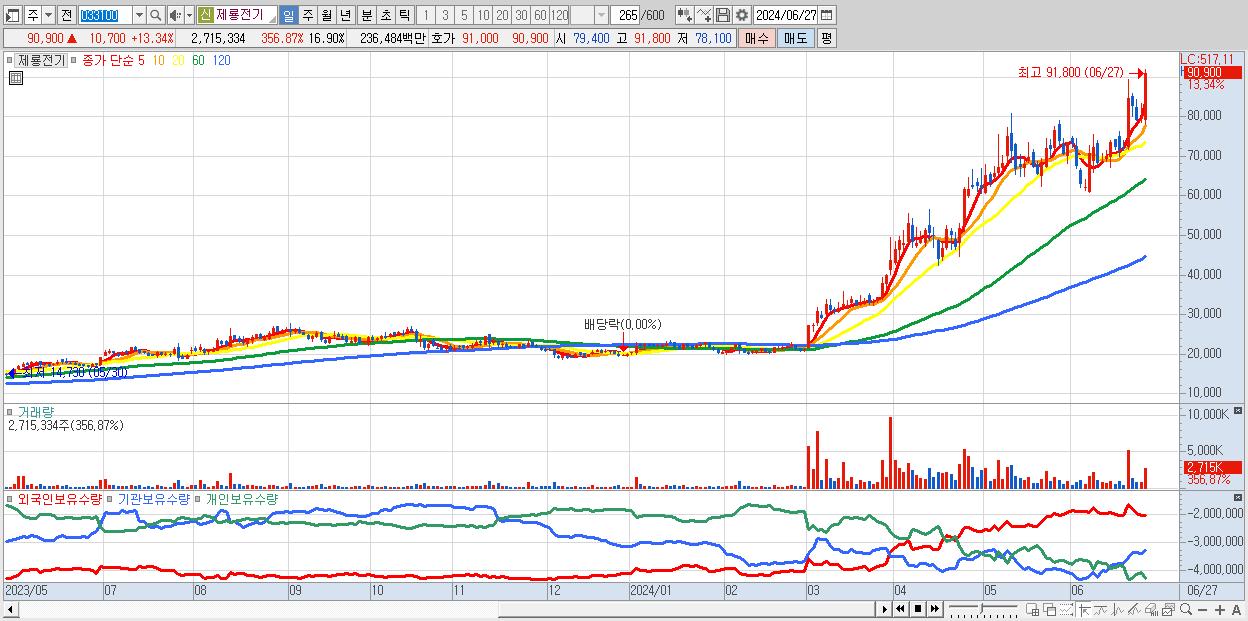Click the panel layout icon at far top-left
The height and width of the screenshot is (621, 1248).
tap(12, 15)
